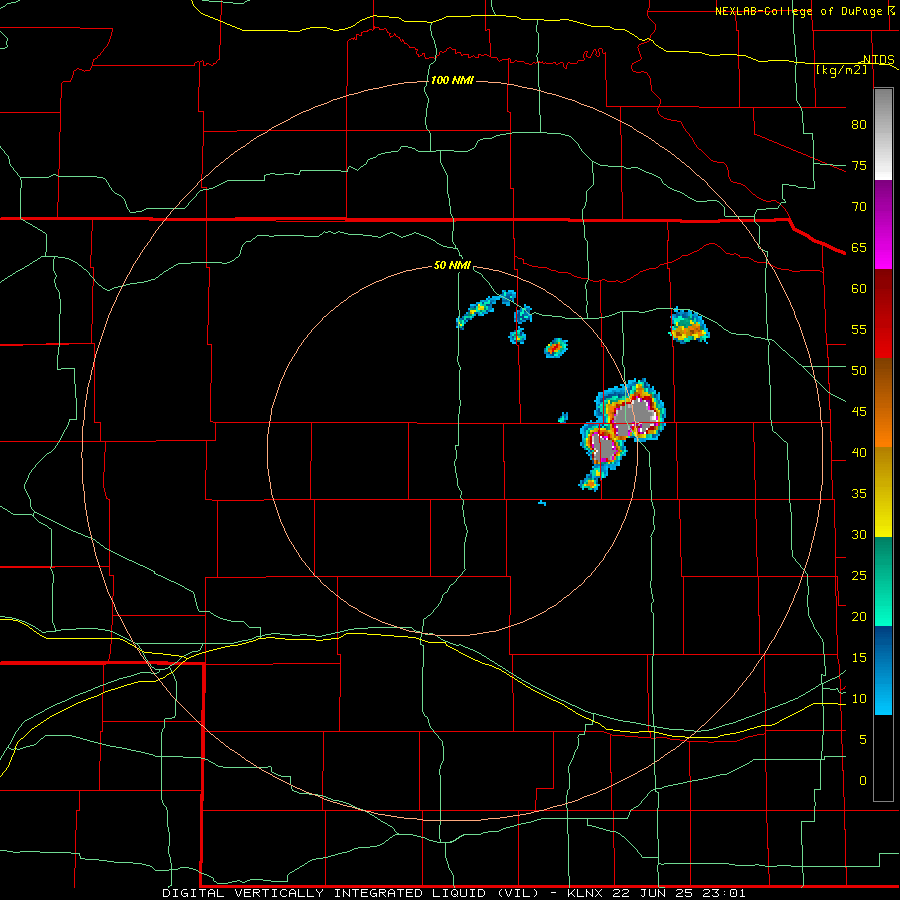Click the 15 value on the VIL scale
The width and height of the screenshot is (900, 900).
coord(859,657)
